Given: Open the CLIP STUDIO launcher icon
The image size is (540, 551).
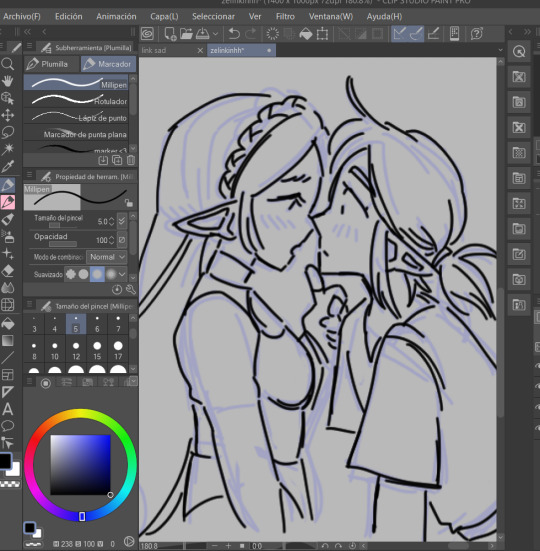Looking at the screenshot, I should [x=148, y=34].
